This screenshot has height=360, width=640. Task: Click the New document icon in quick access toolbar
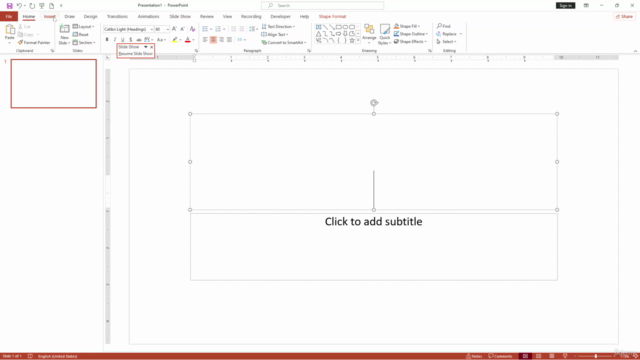point(51,6)
